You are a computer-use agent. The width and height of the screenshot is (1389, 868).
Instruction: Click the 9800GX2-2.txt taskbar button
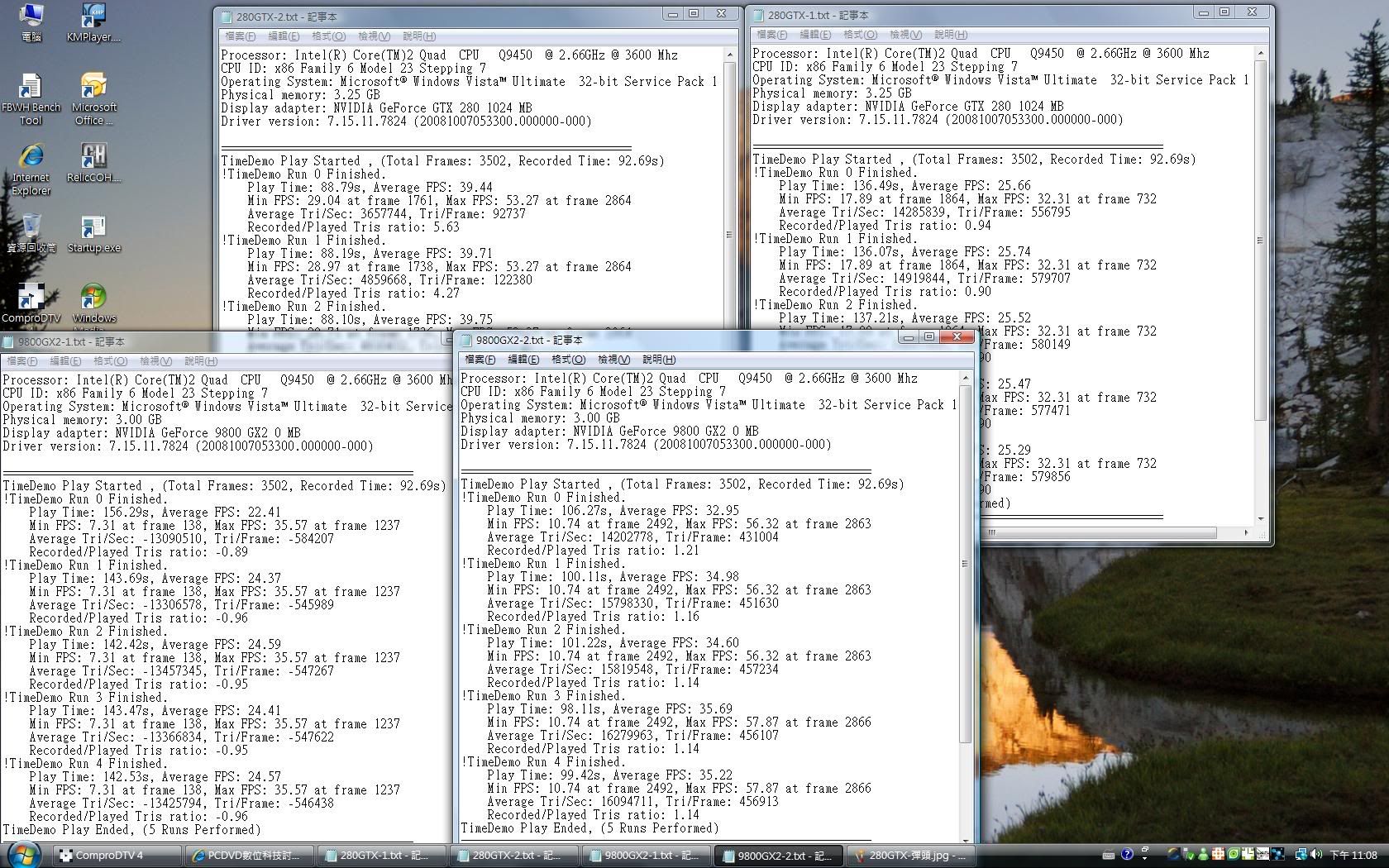[779, 856]
